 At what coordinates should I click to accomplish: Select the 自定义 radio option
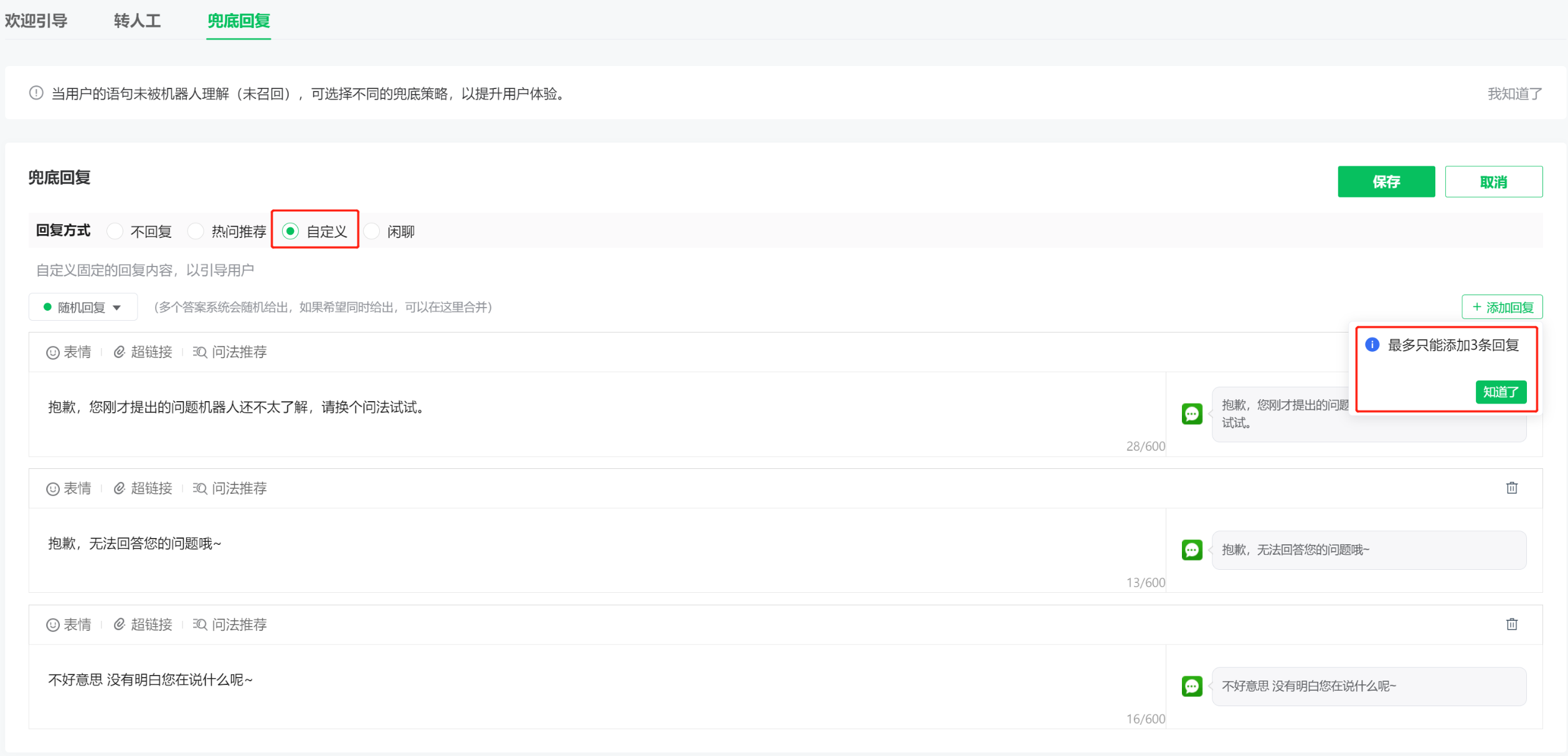[x=290, y=231]
